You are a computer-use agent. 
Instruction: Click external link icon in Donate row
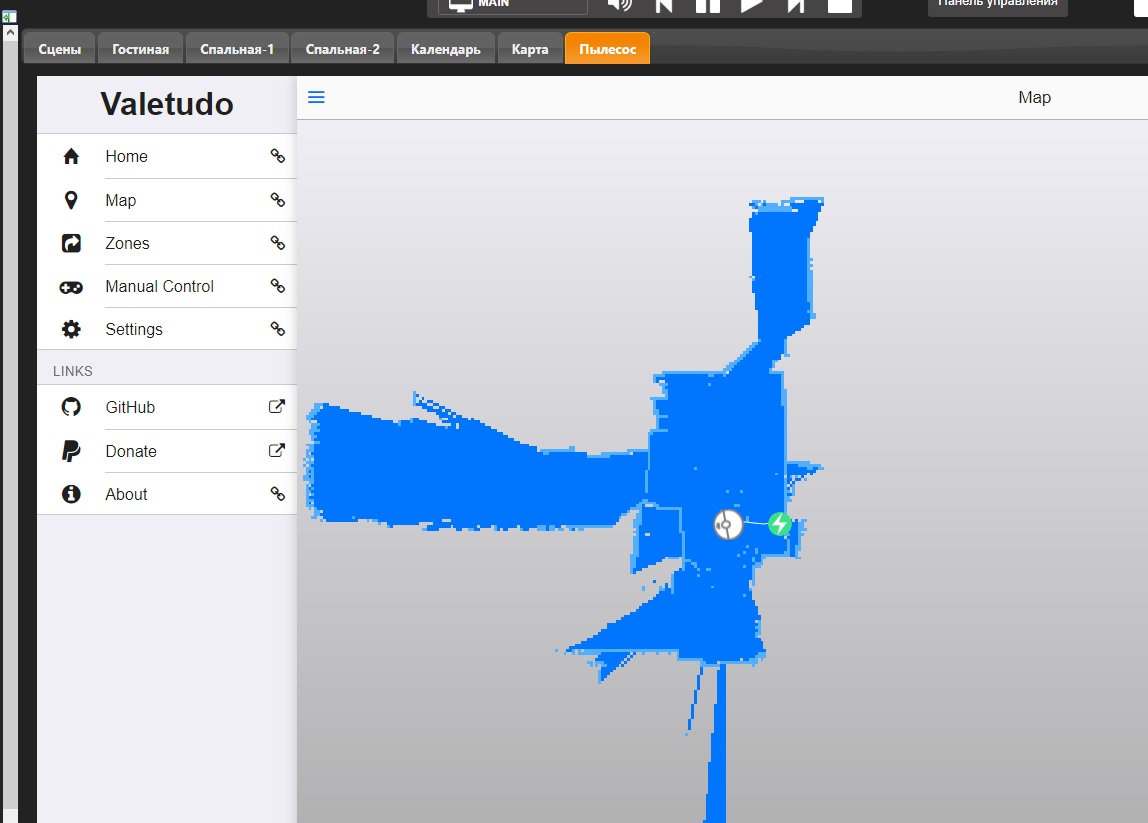[x=277, y=450]
